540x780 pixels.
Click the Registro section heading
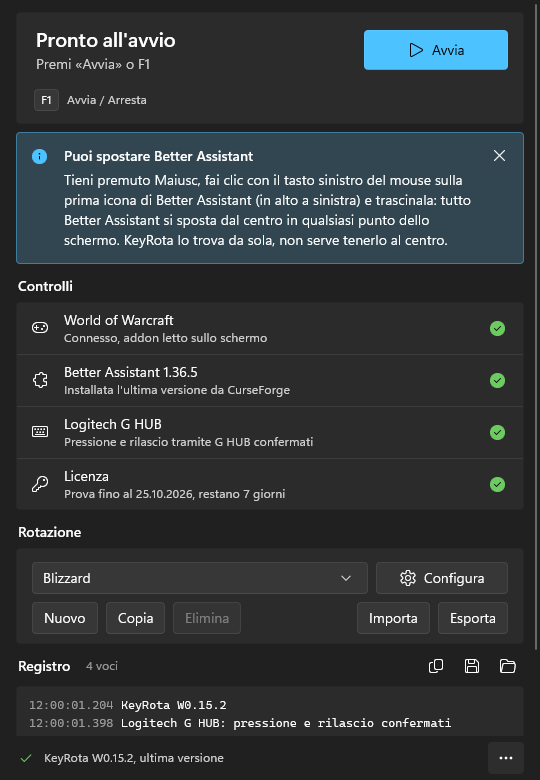coord(44,666)
